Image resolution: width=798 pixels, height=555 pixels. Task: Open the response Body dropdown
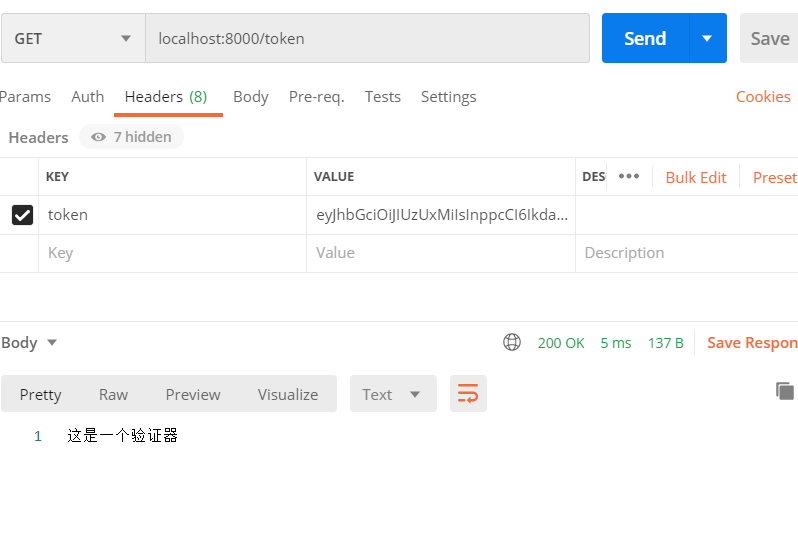[29, 343]
